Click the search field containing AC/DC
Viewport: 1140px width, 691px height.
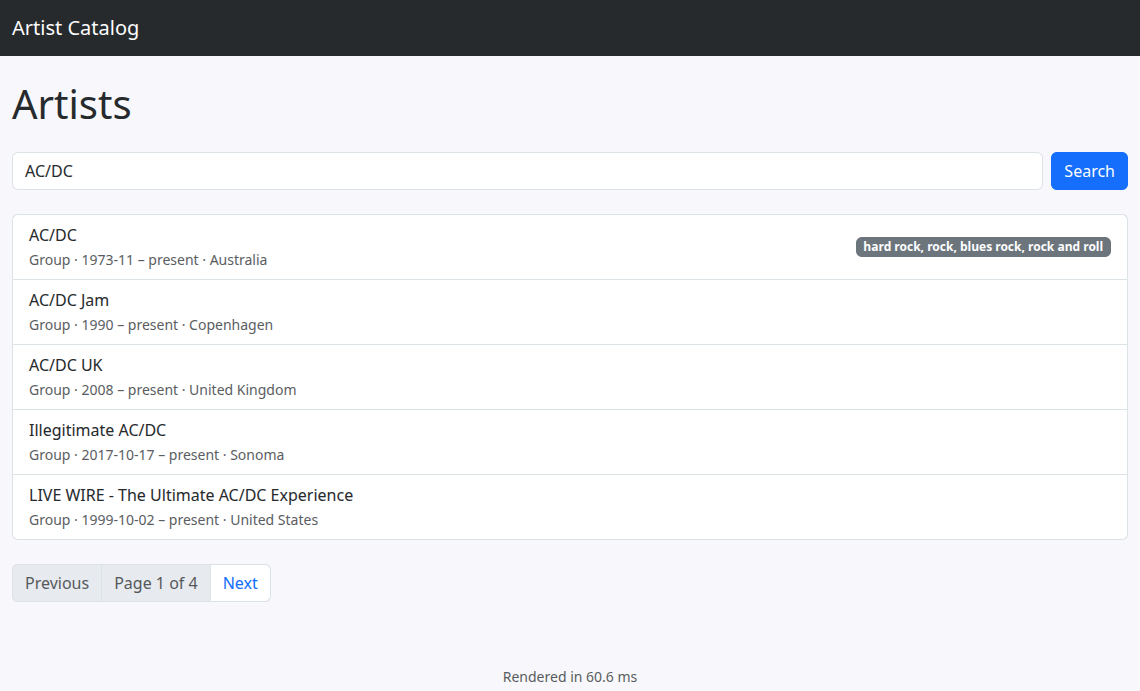tap(527, 171)
